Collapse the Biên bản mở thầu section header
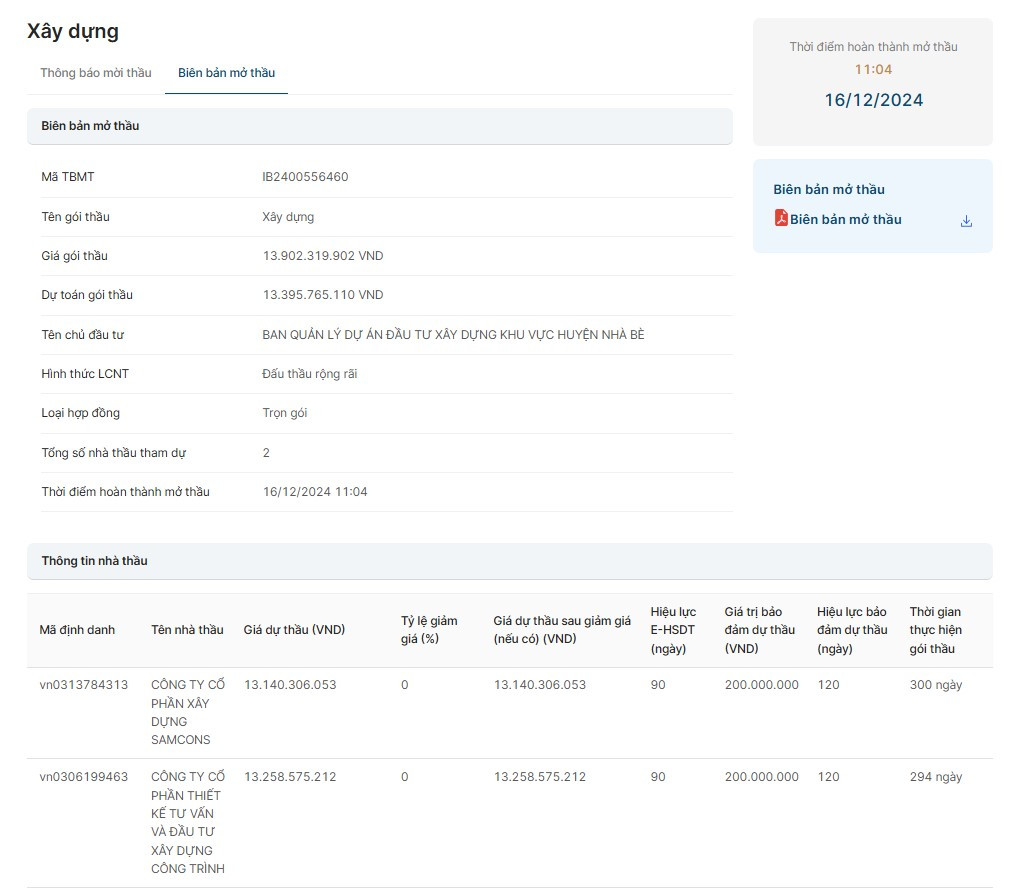The width and height of the screenshot is (1009, 890). tap(379, 126)
